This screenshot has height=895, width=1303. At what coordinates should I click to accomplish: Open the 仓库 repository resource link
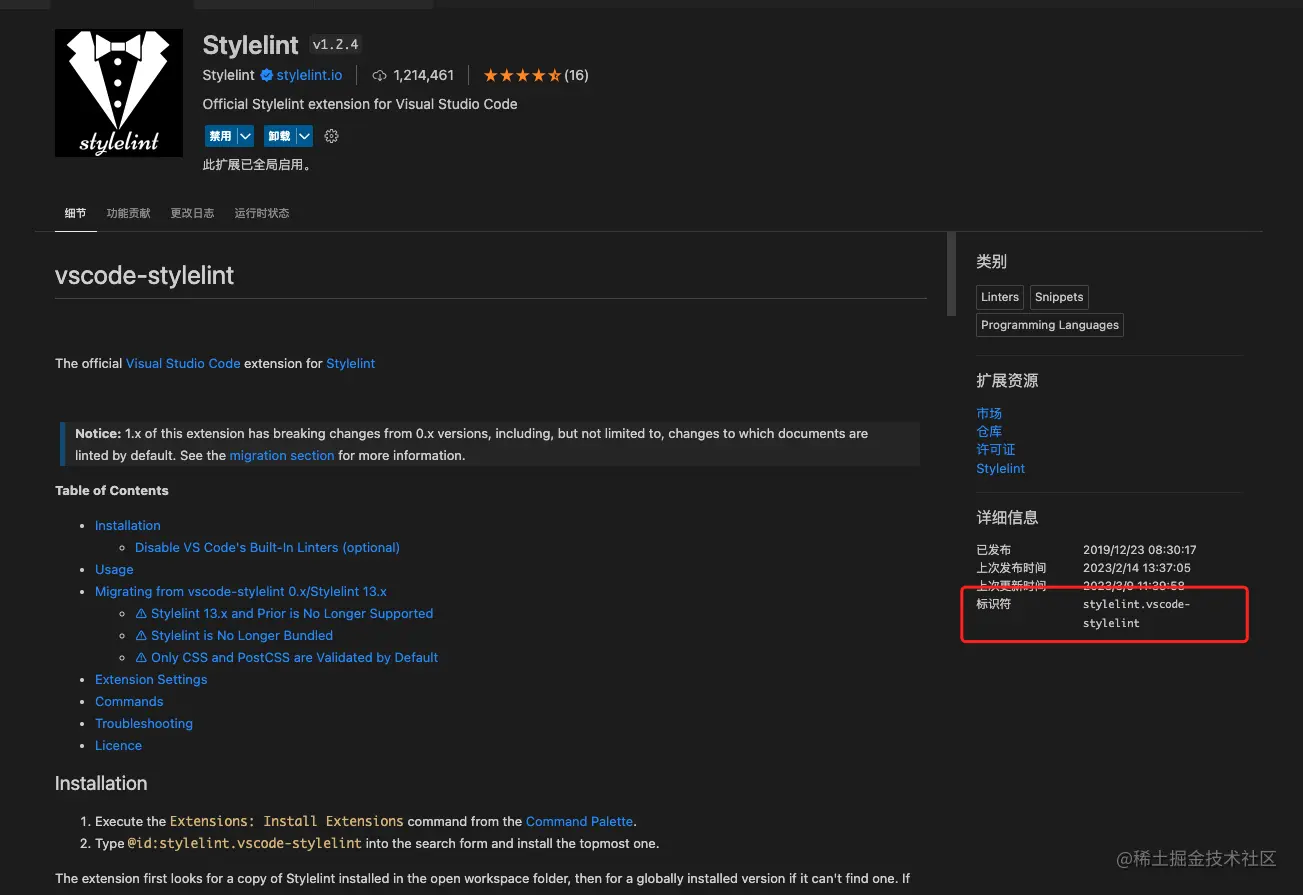pos(989,431)
